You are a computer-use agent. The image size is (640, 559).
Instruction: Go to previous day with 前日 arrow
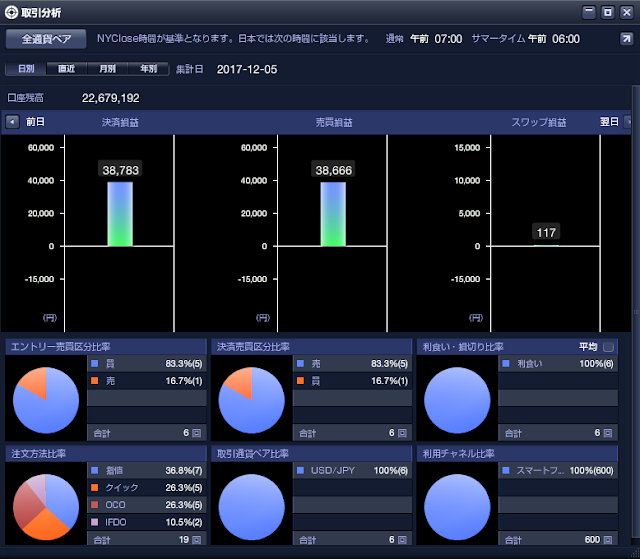pos(12,122)
